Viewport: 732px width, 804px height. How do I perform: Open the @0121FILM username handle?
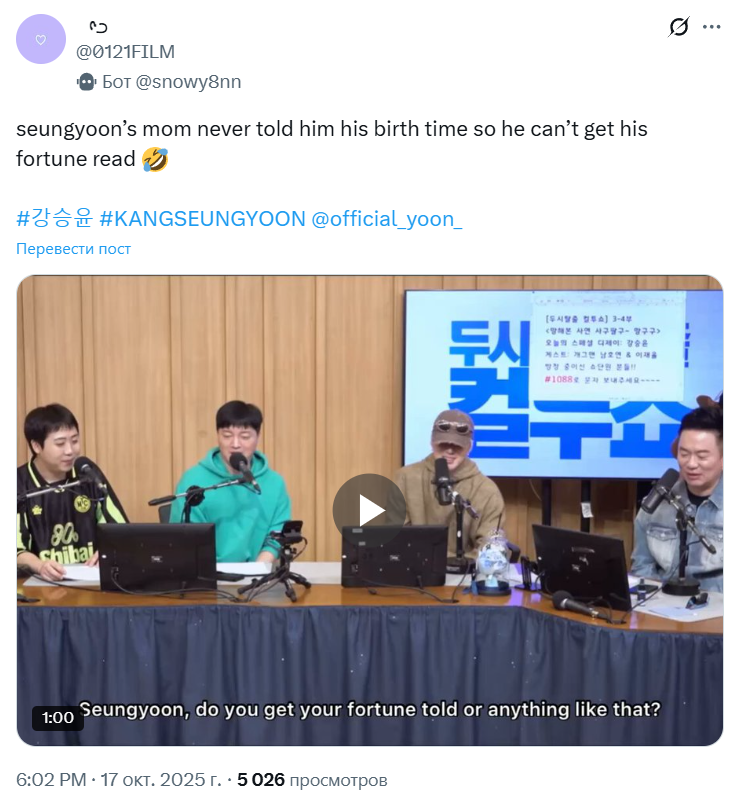pos(126,52)
